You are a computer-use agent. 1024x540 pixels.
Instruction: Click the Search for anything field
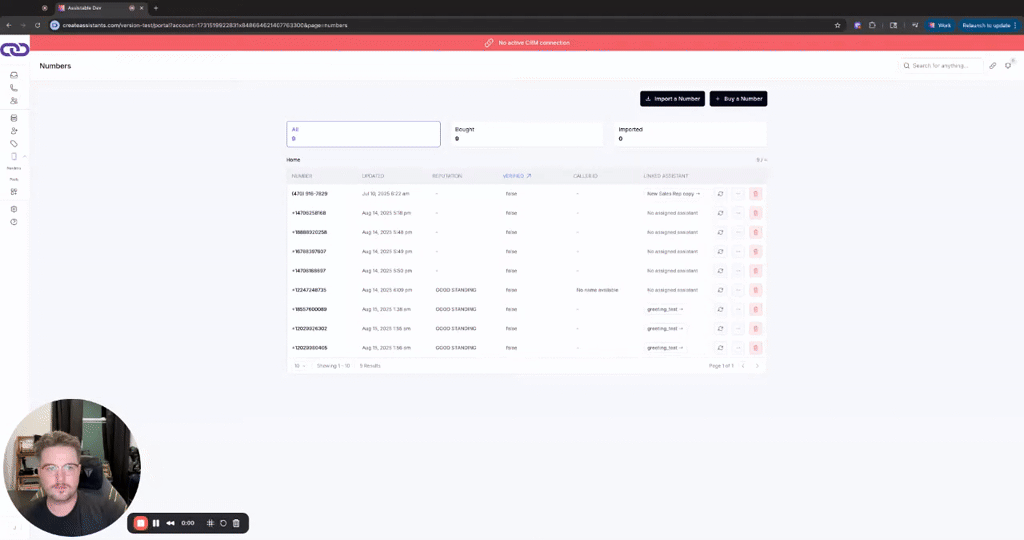coord(940,66)
